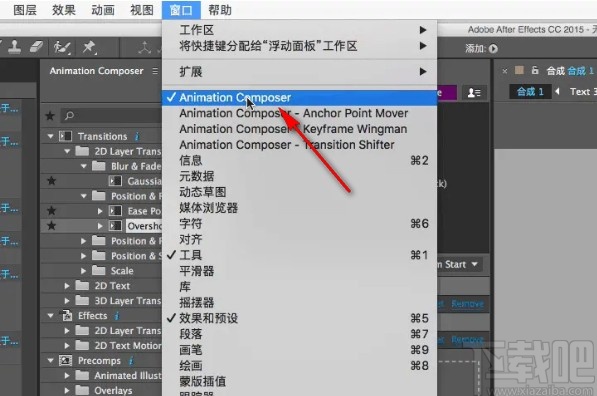Select 动态草图 menu item
The height and width of the screenshot is (396, 597).
click(x=300, y=192)
